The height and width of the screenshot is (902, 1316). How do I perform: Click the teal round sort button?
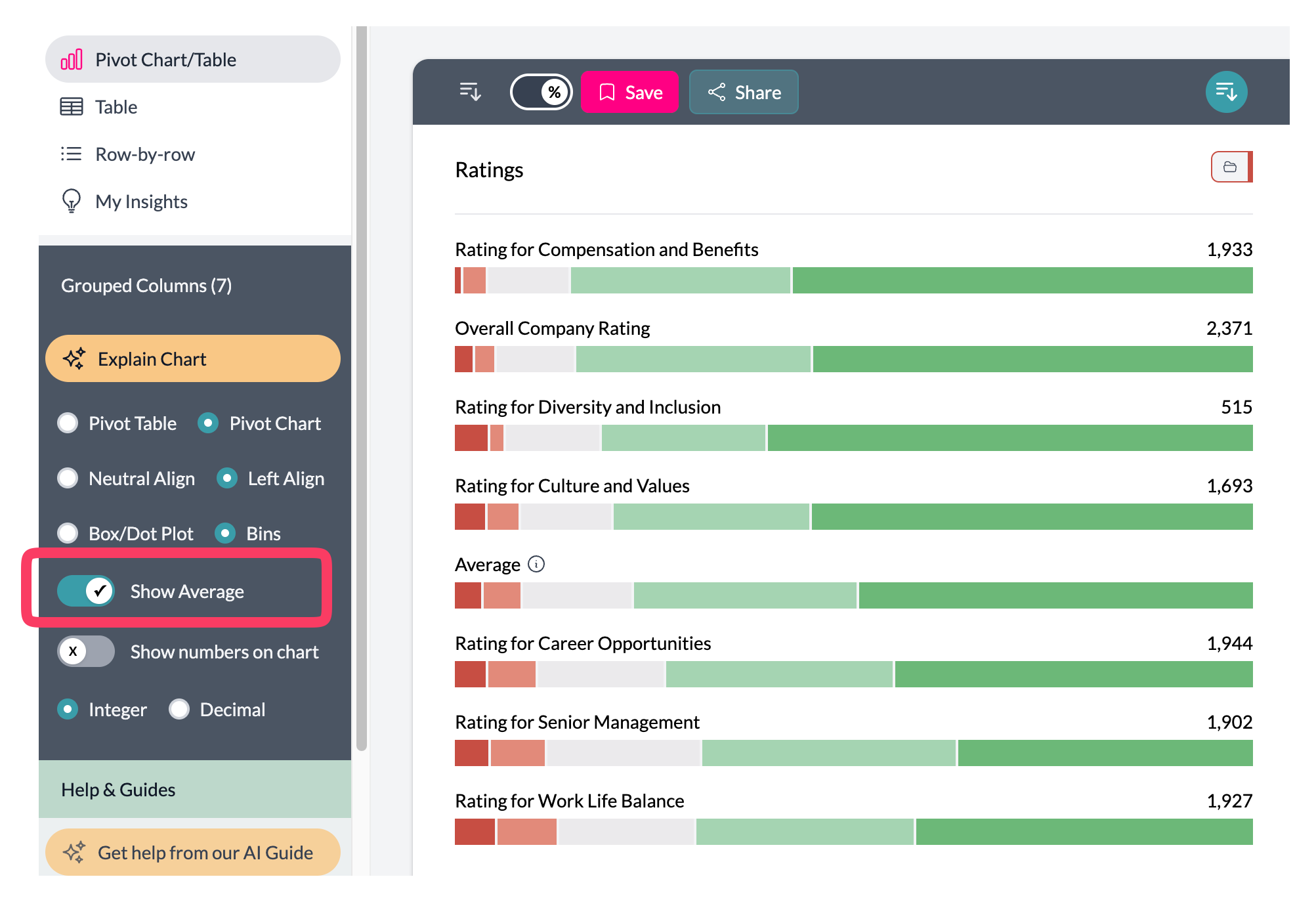[1225, 92]
